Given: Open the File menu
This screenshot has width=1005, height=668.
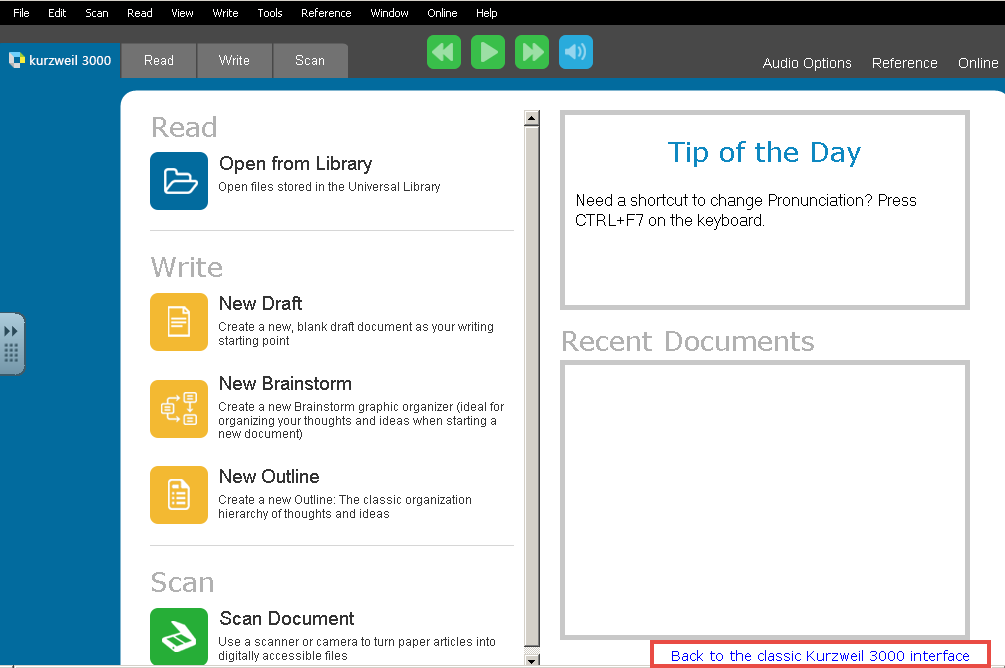Looking at the screenshot, I should [21, 13].
